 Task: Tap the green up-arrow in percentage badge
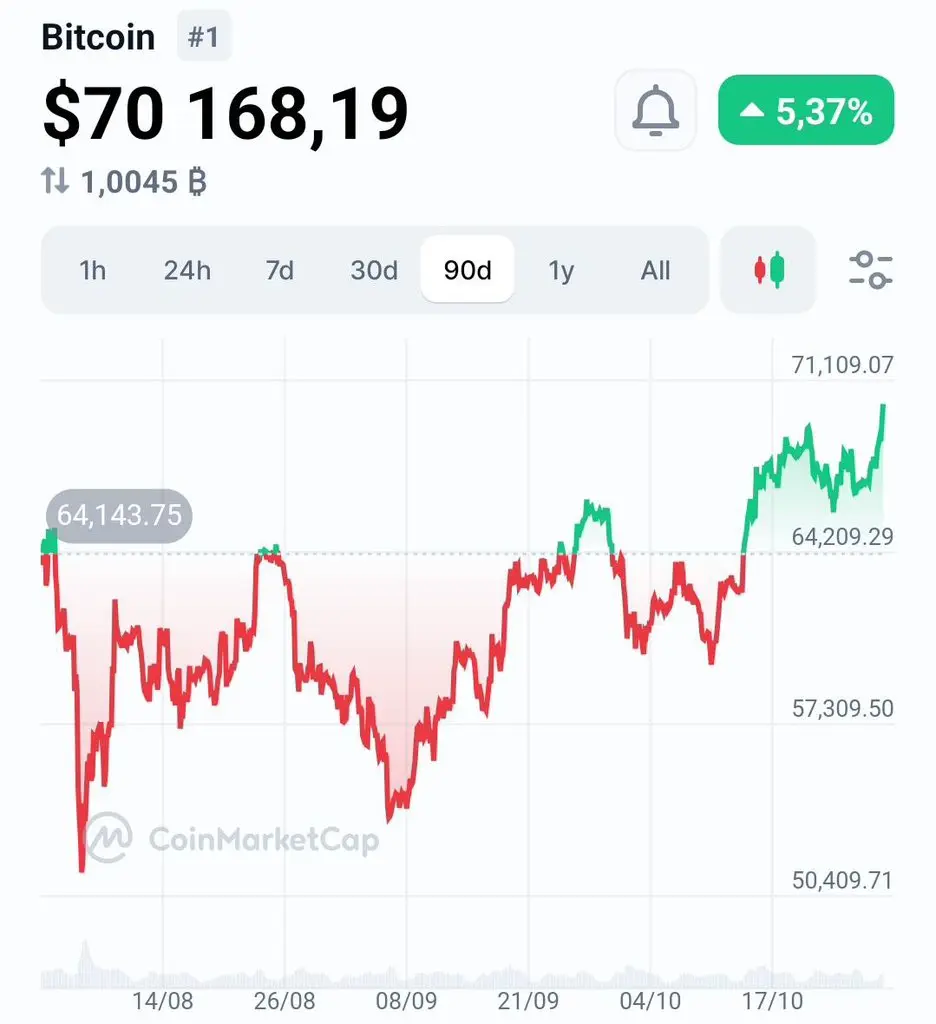752,110
